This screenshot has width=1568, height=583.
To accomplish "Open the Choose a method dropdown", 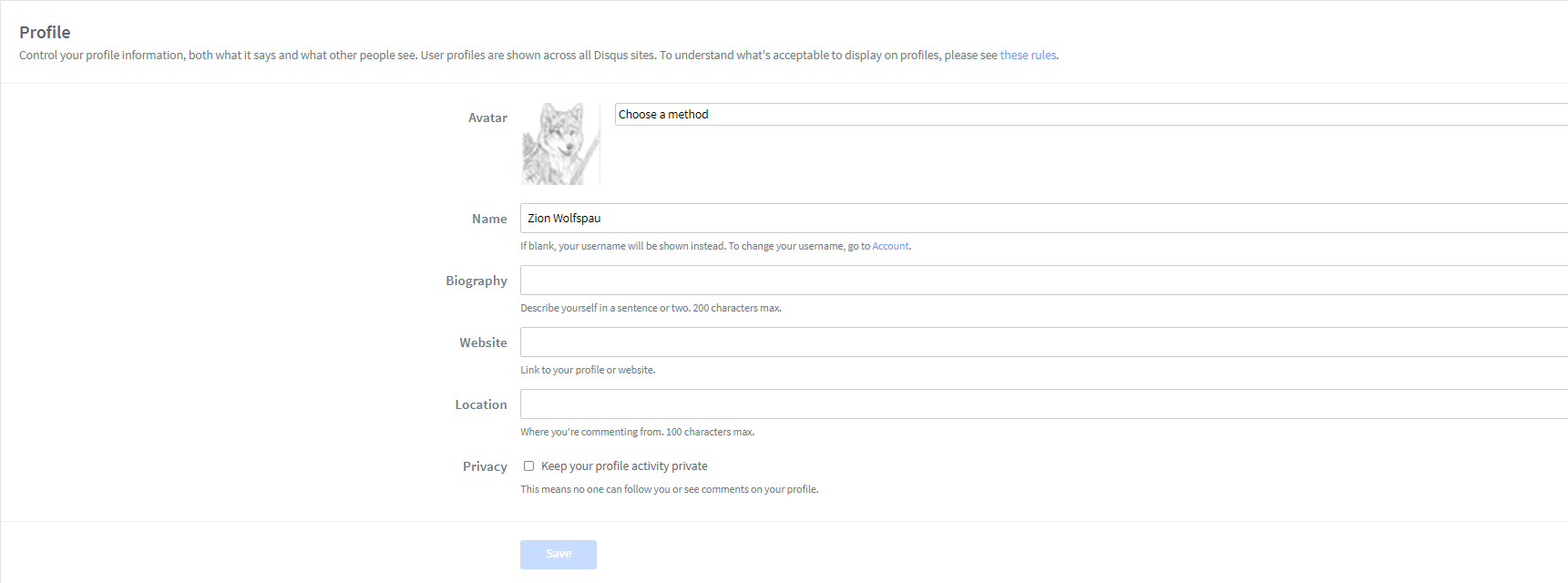I will coord(1091,114).
